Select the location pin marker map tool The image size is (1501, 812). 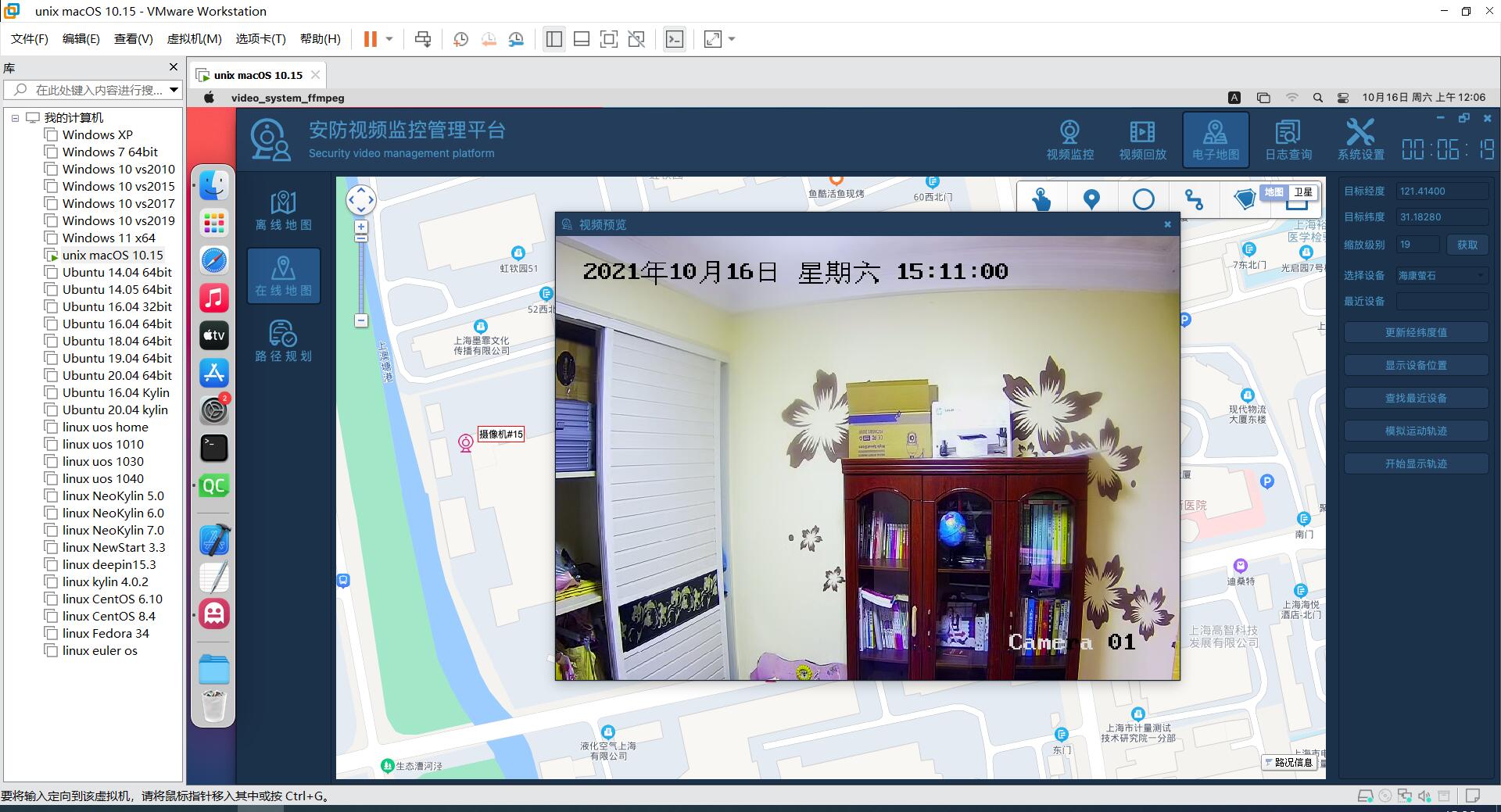1091,199
